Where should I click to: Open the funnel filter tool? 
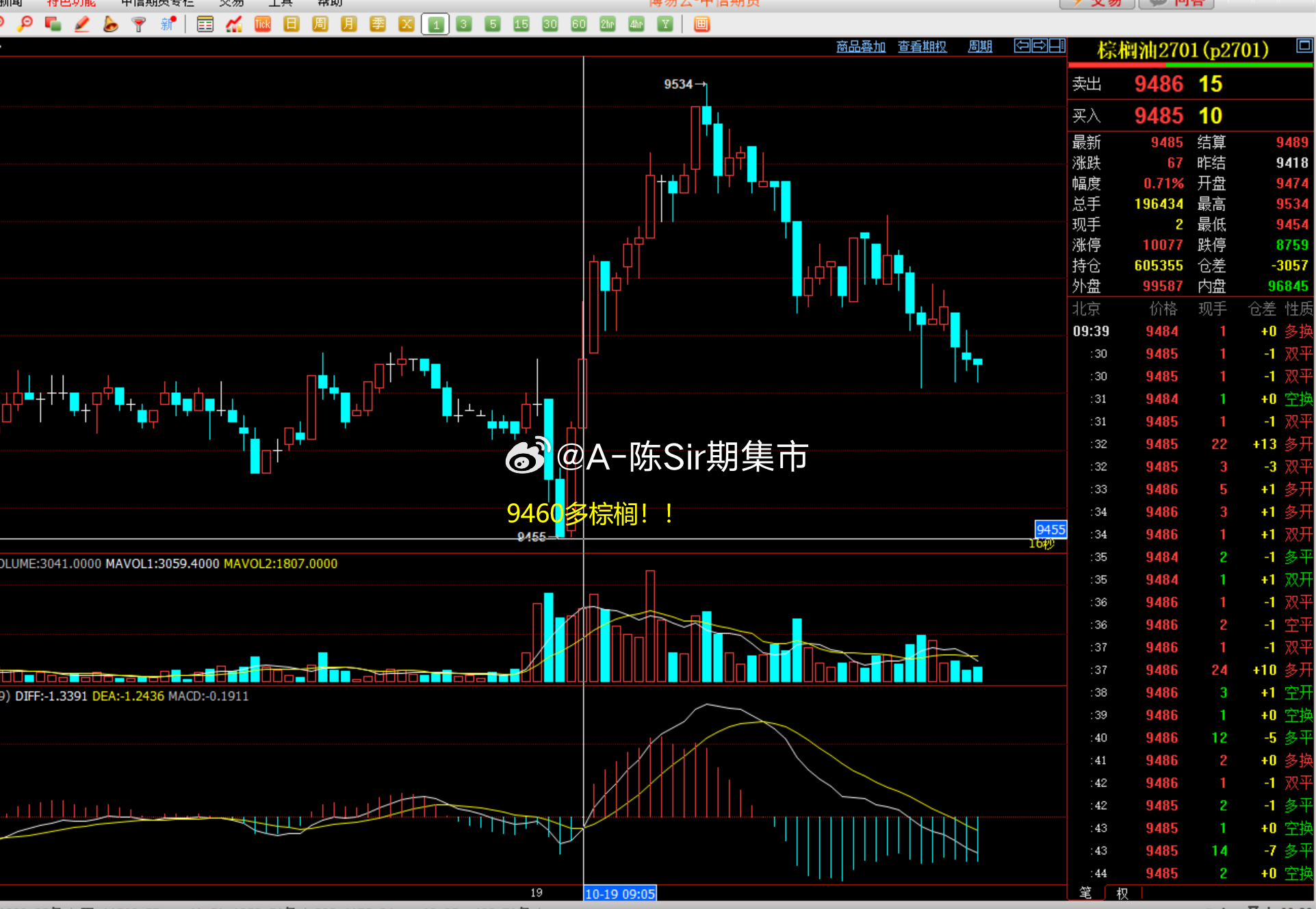[139, 25]
